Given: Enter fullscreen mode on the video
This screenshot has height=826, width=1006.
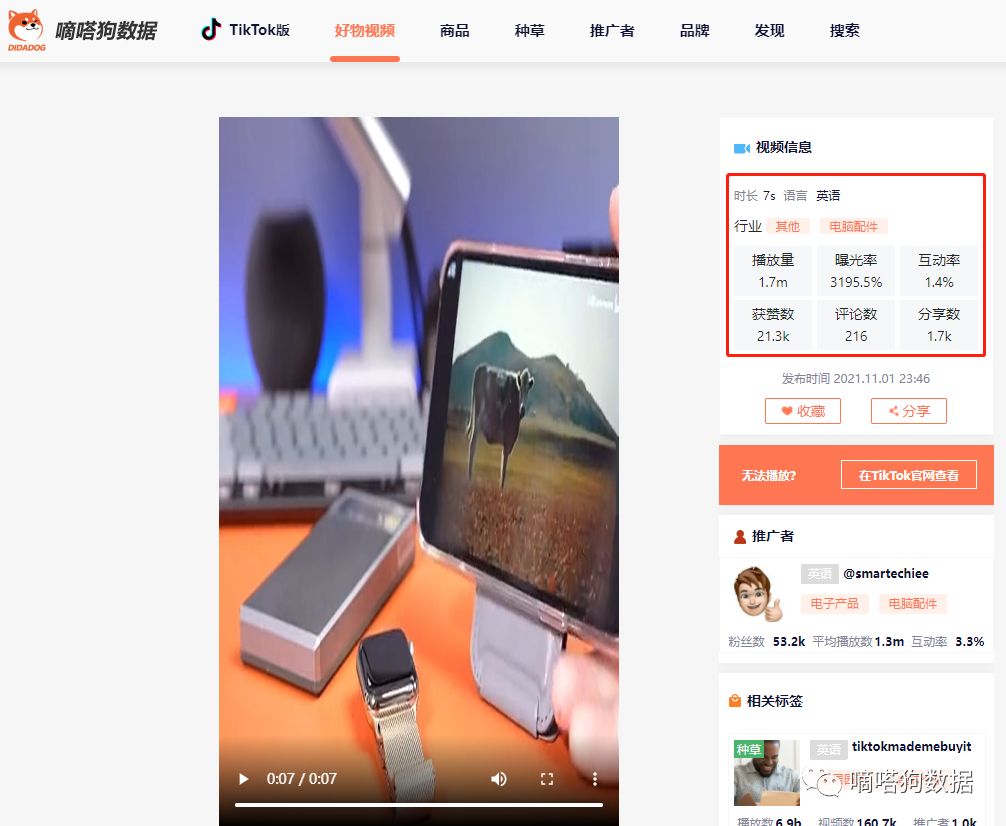Looking at the screenshot, I should [547, 778].
